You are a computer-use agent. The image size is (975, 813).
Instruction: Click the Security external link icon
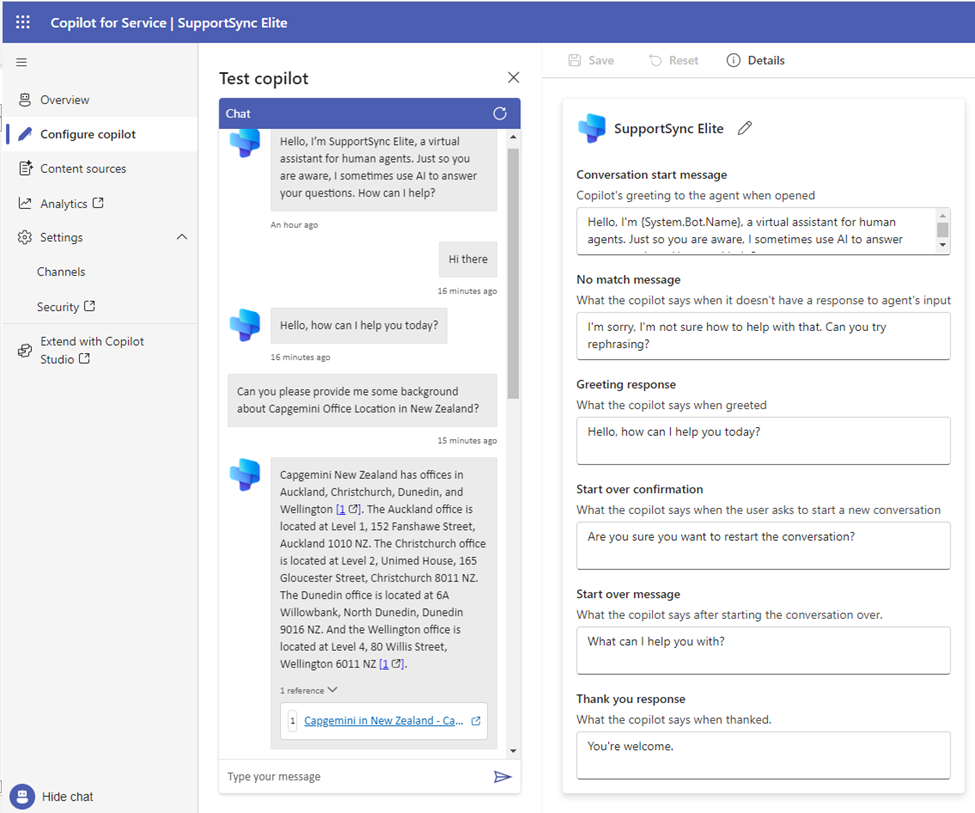pos(90,306)
